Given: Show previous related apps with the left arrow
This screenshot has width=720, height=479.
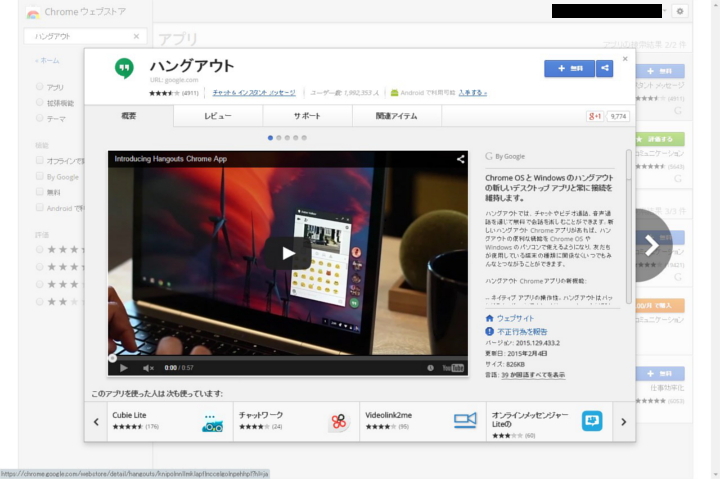Looking at the screenshot, I should click(96, 422).
